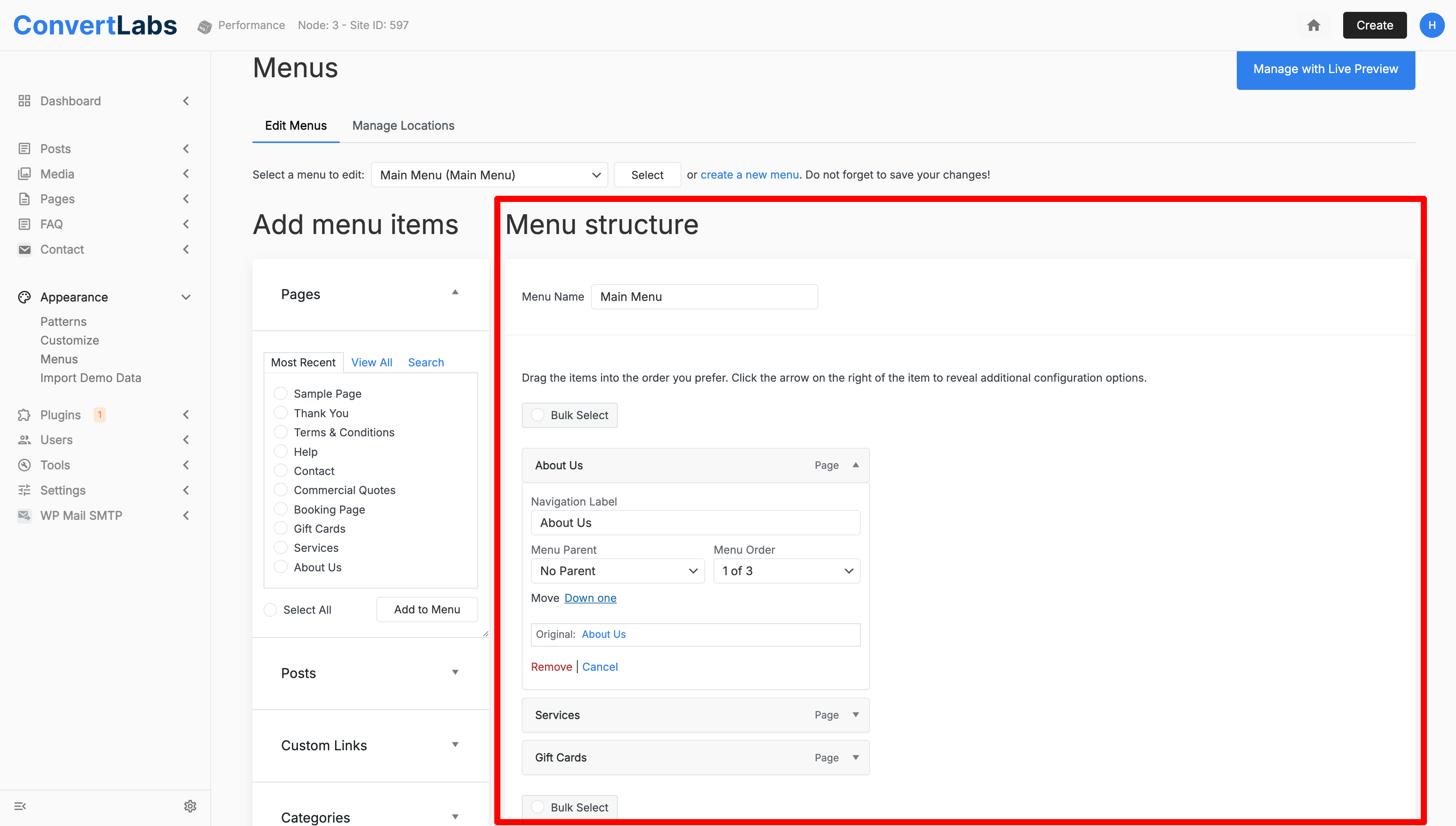The width and height of the screenshot is (1456, 826).
Task: Open the Menu Parent dropdown
Action: pyautogui.click(x=617, y=571)
